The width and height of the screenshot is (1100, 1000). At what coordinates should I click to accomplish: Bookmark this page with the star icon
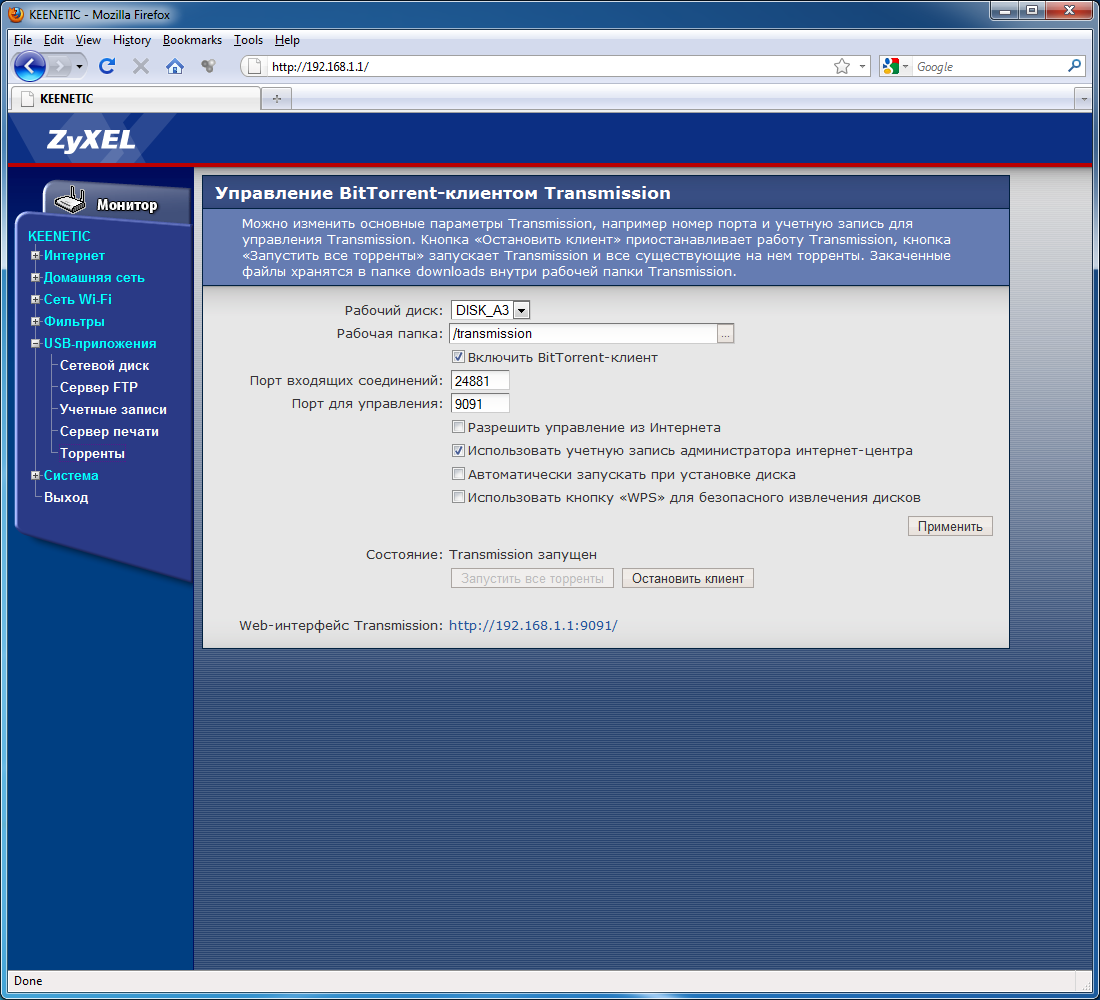point(842,67)
